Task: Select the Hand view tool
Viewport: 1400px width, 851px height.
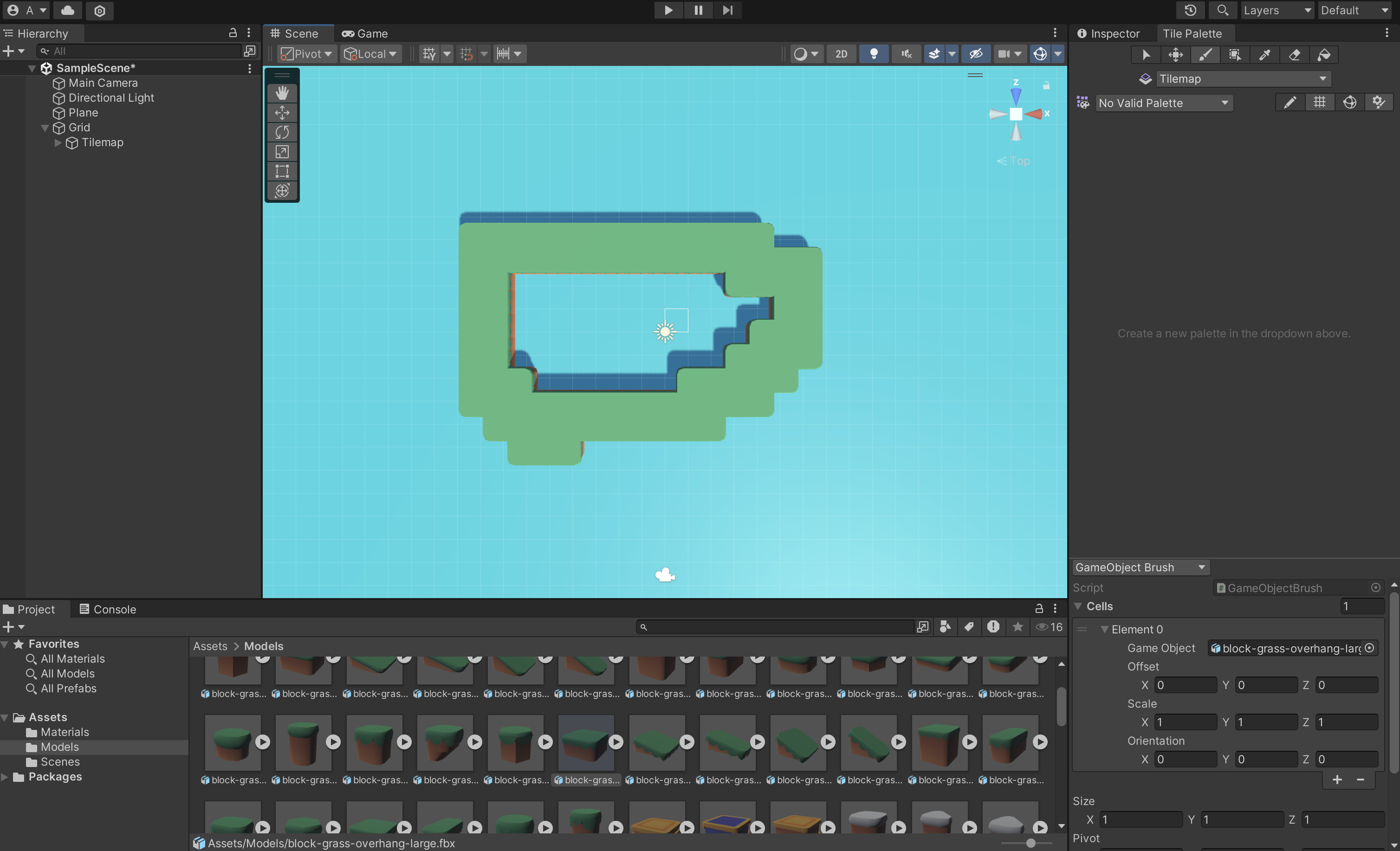Action: pos(282,93)
